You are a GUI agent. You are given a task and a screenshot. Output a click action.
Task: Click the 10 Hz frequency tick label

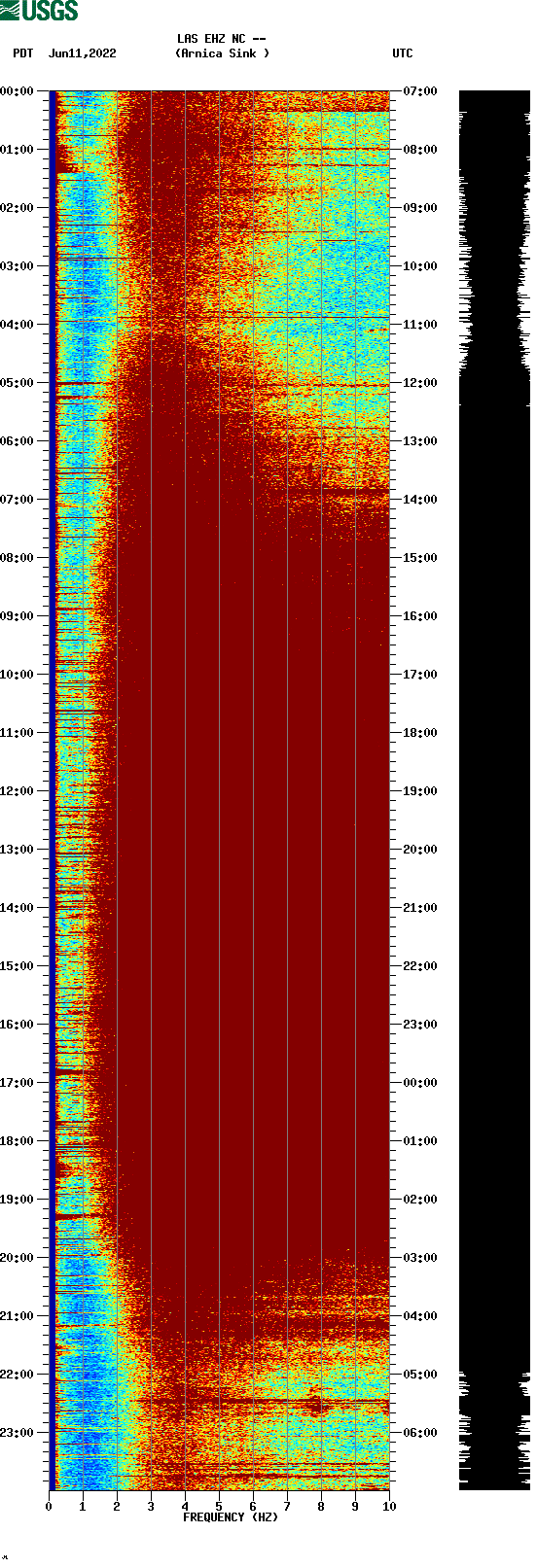tap(389, 1507)
